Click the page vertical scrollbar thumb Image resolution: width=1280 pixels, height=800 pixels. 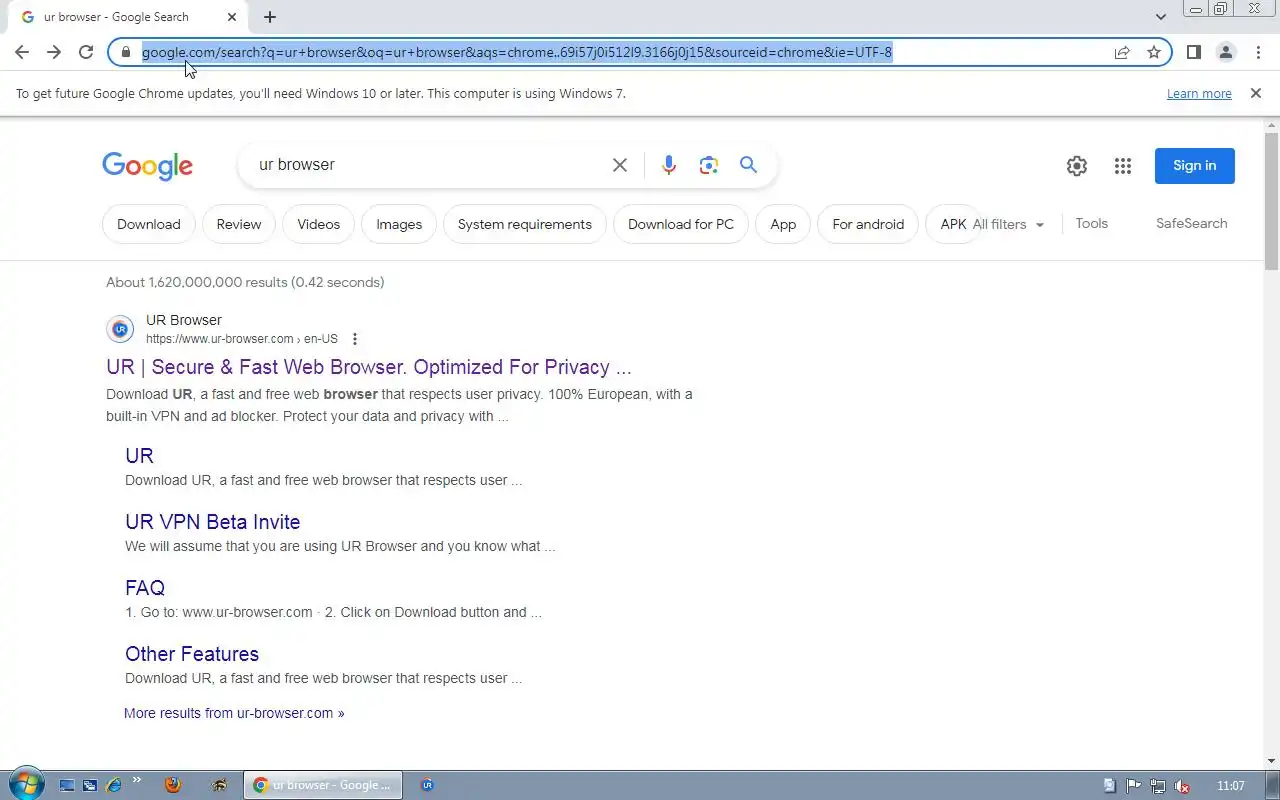click(1272, 200)
